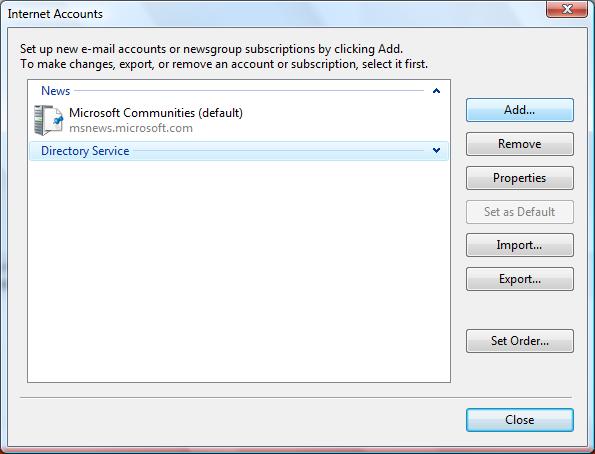Click the grayed Set as Default button
The image size is (595, 454).
click(519, 211)
